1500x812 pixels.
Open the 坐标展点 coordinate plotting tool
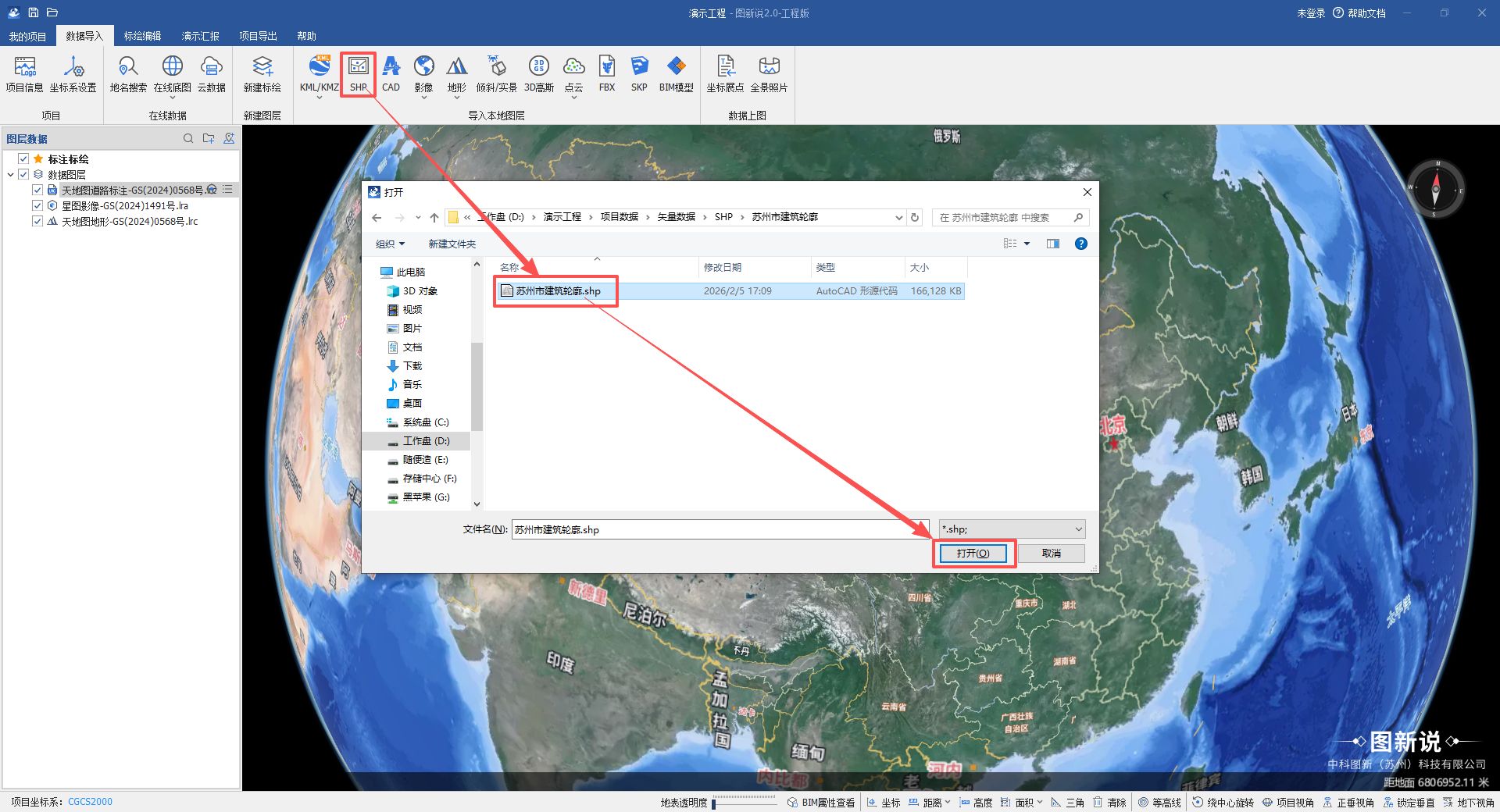coord(726,75)
